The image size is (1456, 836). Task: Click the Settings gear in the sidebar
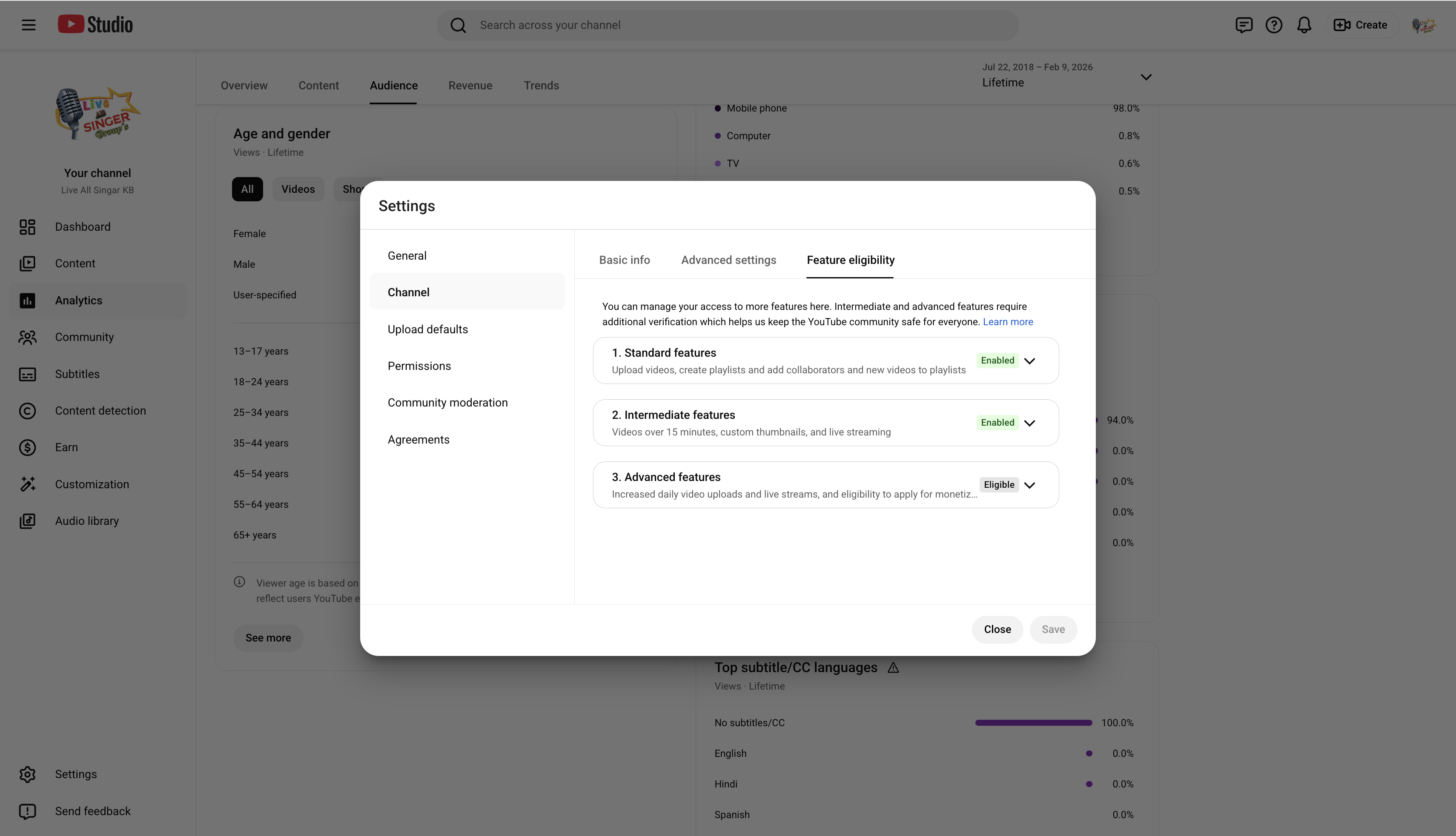(x=97, y=774)
